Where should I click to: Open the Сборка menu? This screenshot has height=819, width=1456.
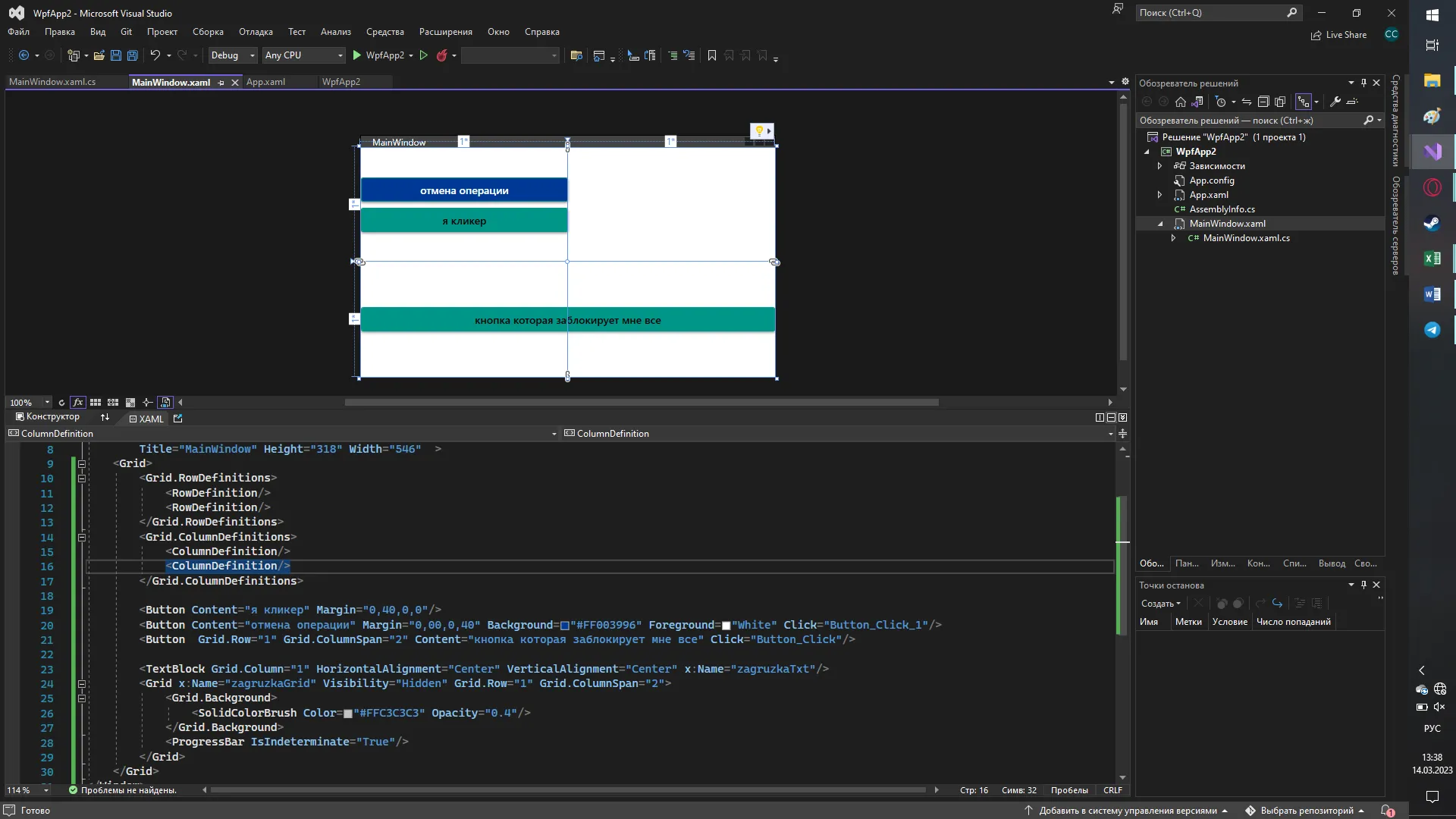pos(208,32)
